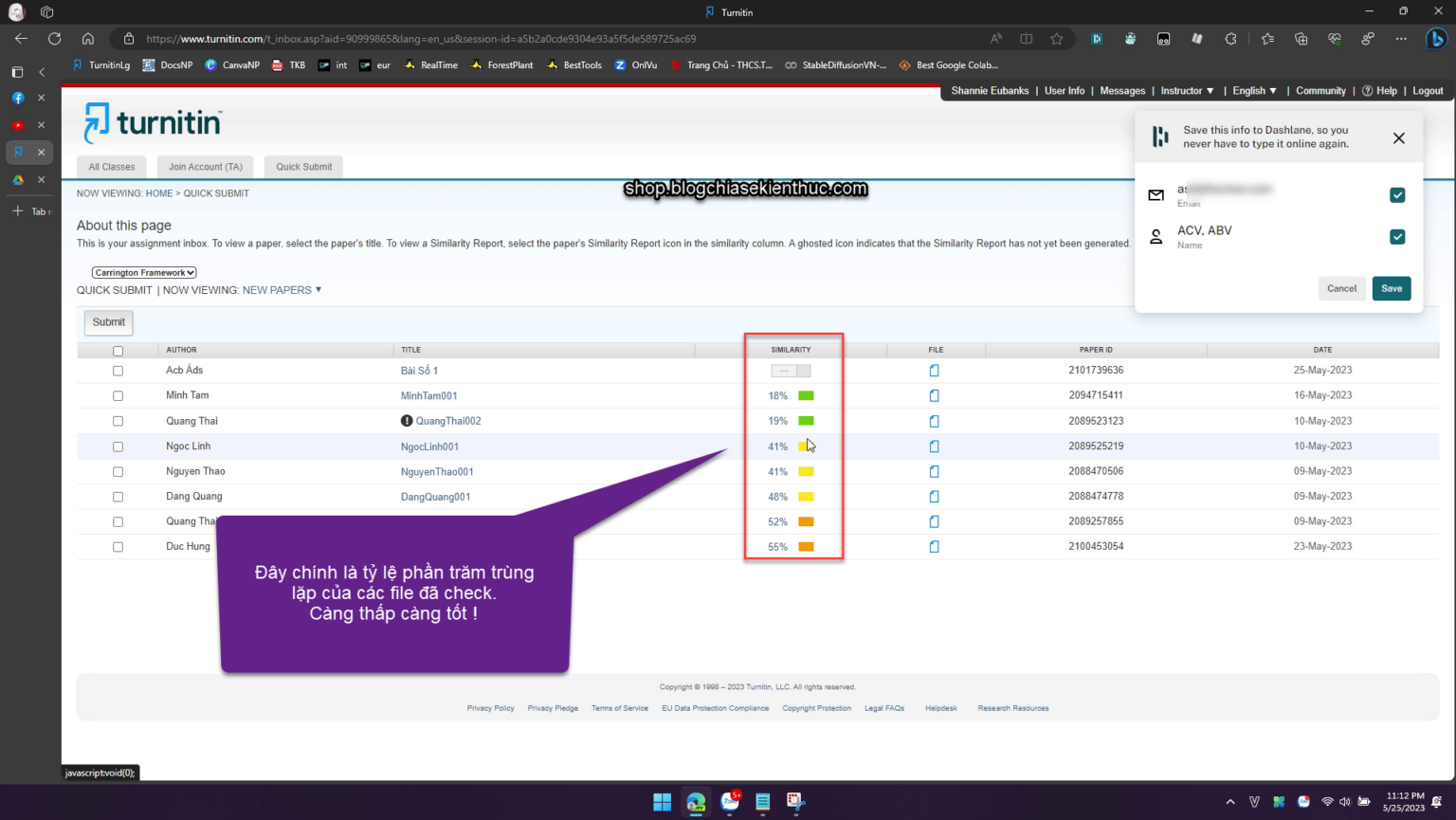
Task: Open file icon for Minh Tam paper
Action: point(934,395)
